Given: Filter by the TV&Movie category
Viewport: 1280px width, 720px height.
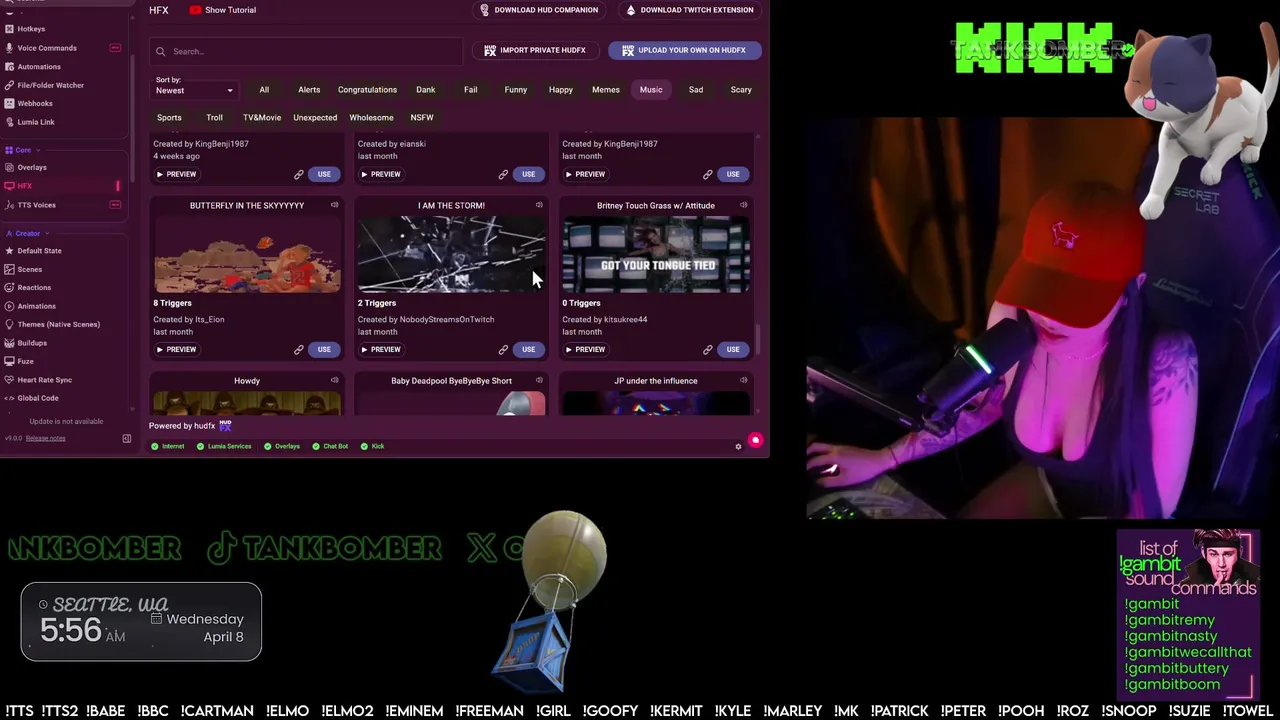Looking at the screenshot, I should 262,117.
